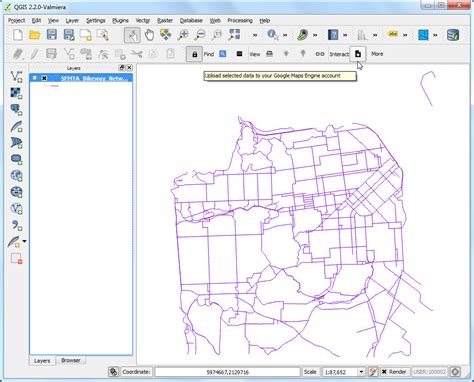
Task: Select the Zoom Out magnifier tool
Action: [x=200, y=35]
